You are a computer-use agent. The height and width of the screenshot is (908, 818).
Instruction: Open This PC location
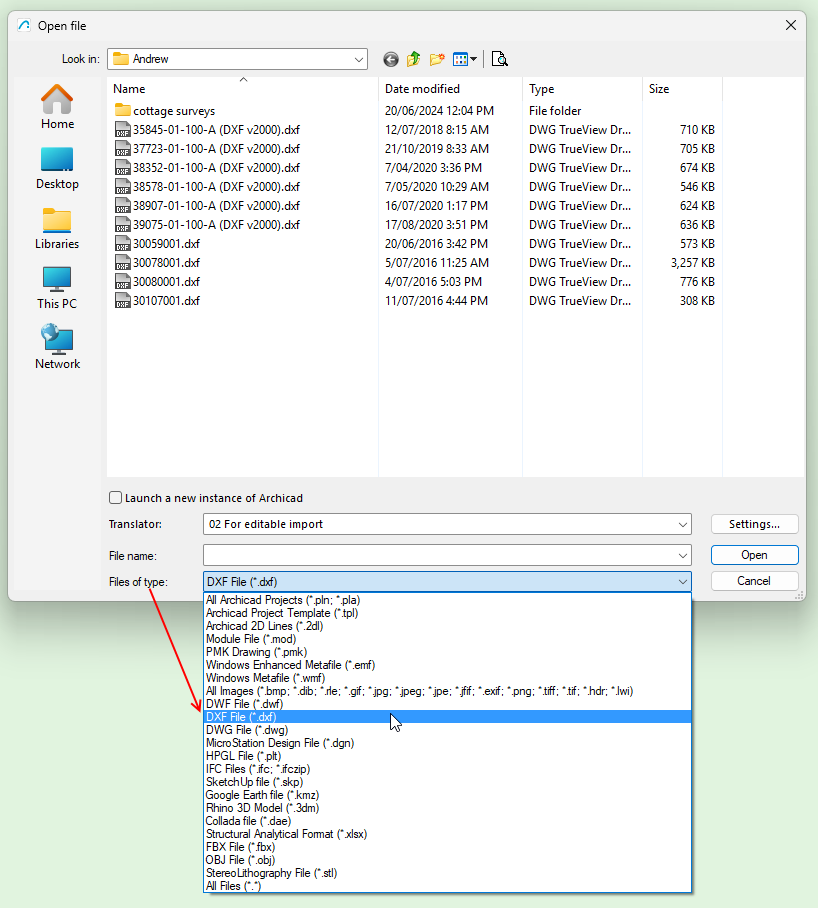(57, 288)
